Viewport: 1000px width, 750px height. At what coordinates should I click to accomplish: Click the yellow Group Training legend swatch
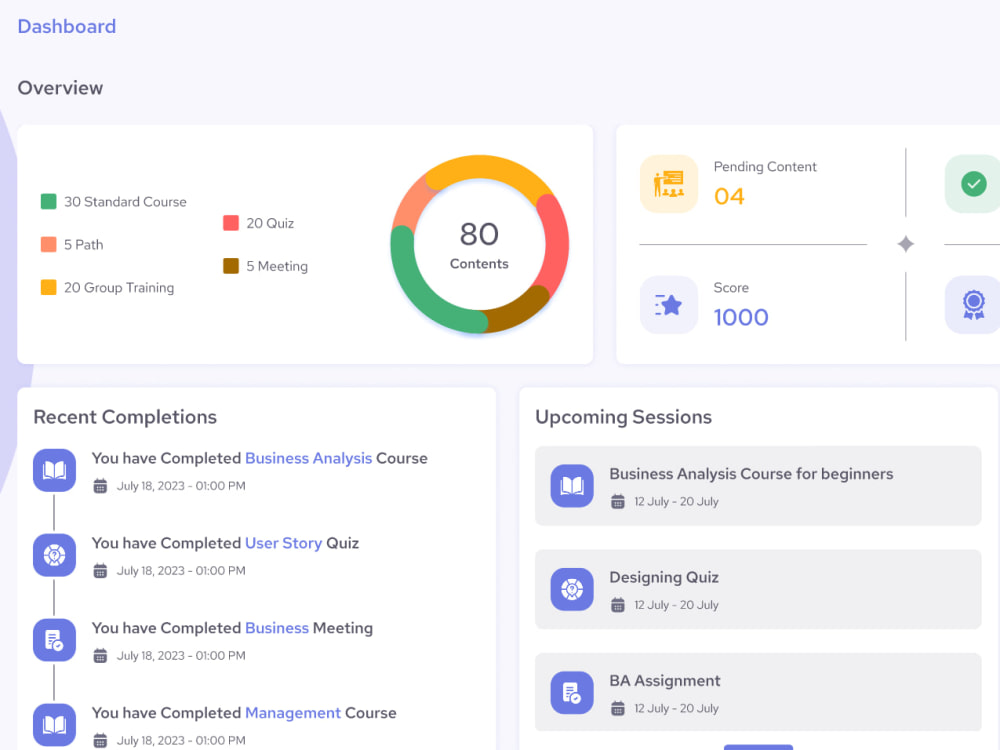(48, 287)
